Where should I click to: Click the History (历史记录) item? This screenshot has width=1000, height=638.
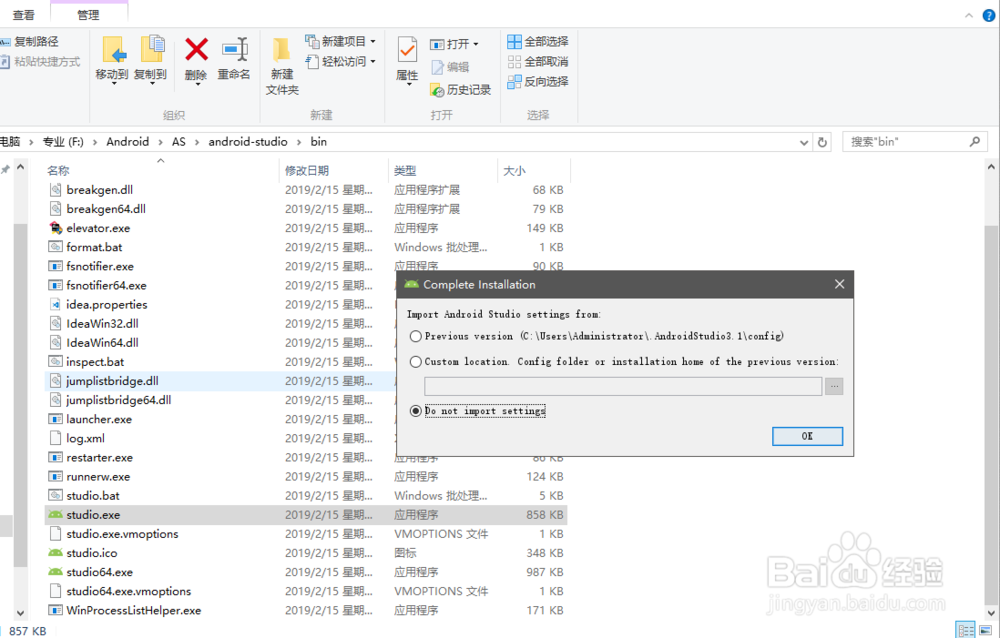(460, 90)
